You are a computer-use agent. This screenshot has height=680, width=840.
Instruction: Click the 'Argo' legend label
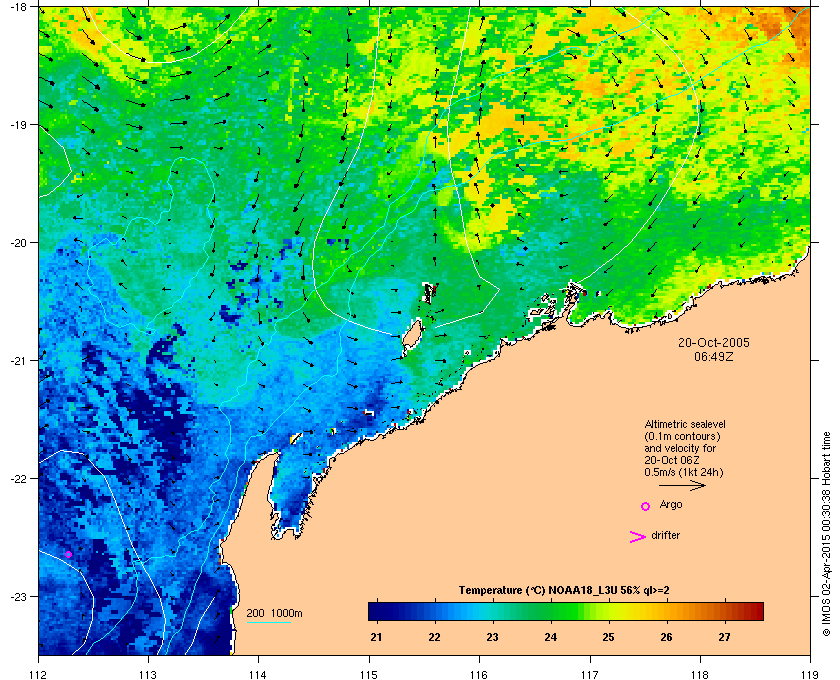[671, 504]
